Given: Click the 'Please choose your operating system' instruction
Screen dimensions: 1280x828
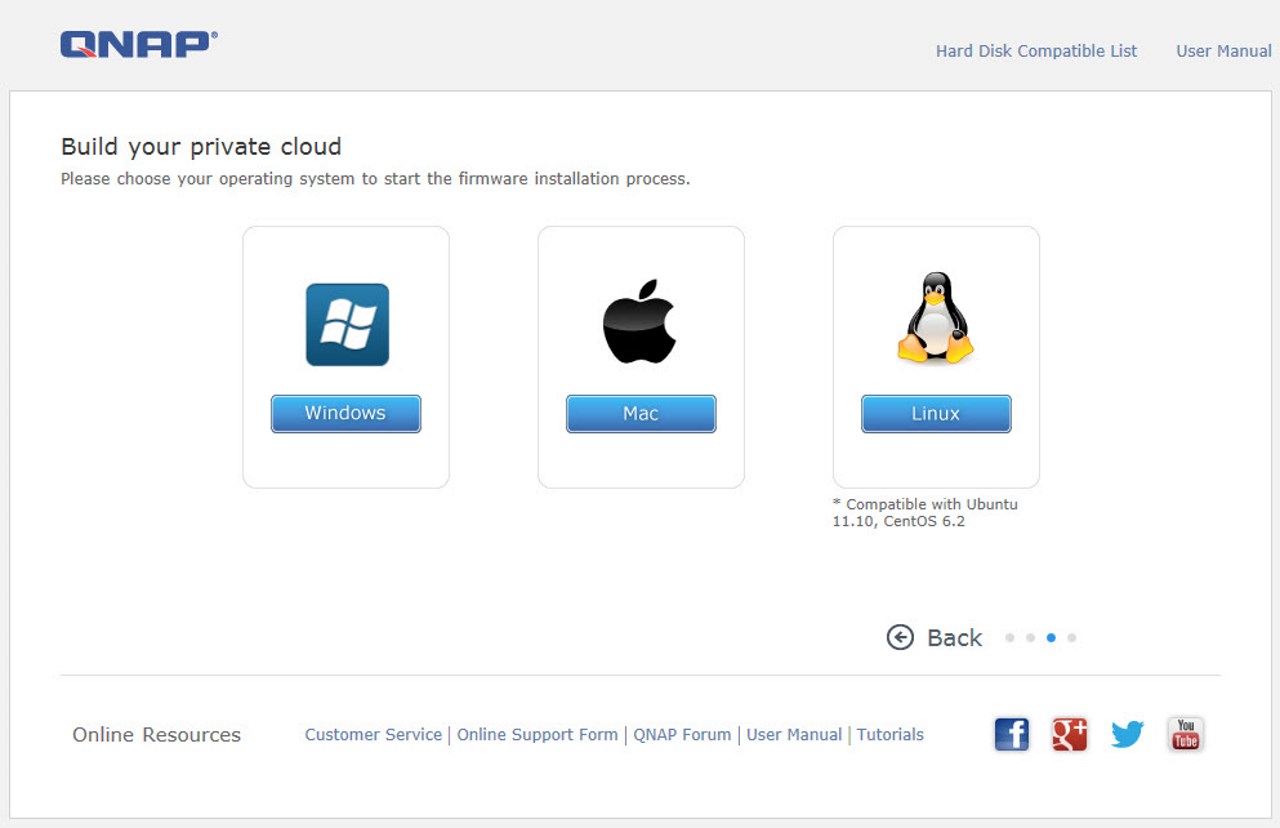Looking at the screenshot, I should (375, 179).
